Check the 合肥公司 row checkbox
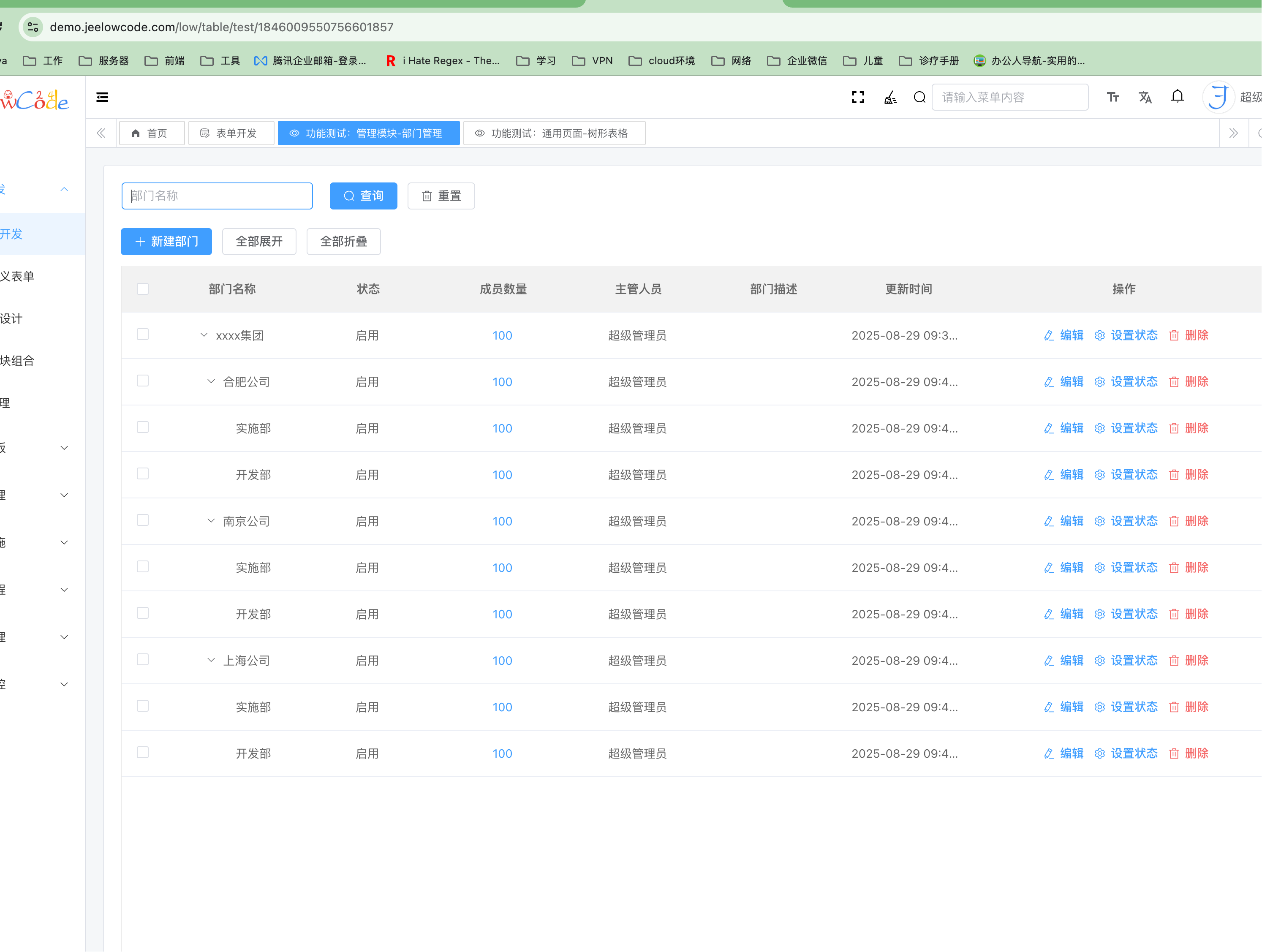Screen dimensions: 1262x952 click(143, 381)
